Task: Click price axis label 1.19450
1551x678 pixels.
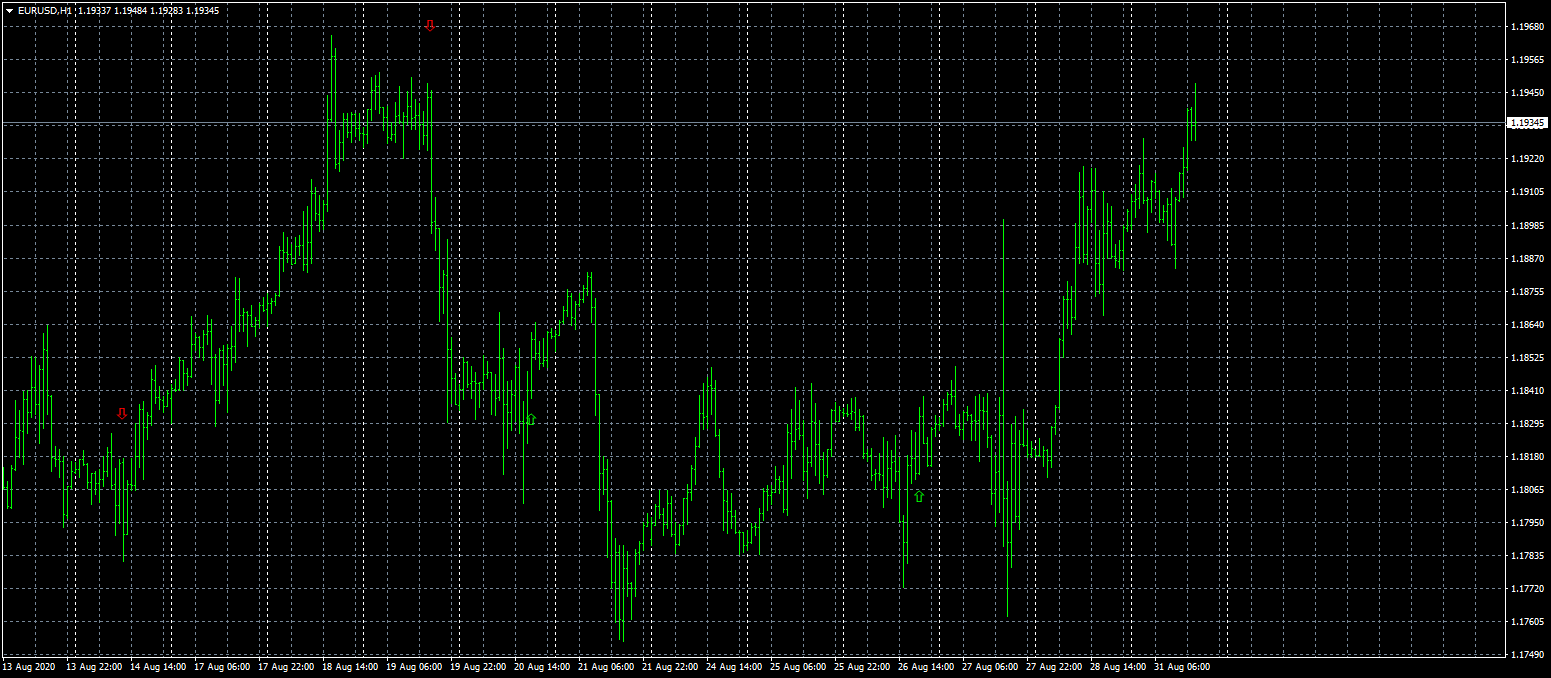Action: point(1526,93)
